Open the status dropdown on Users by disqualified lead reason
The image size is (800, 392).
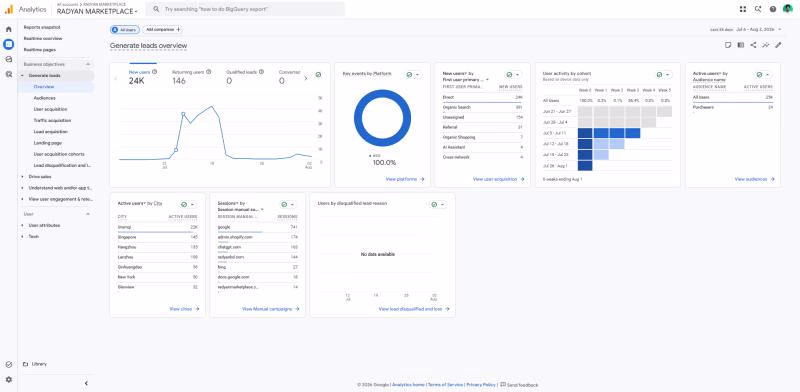438,204
